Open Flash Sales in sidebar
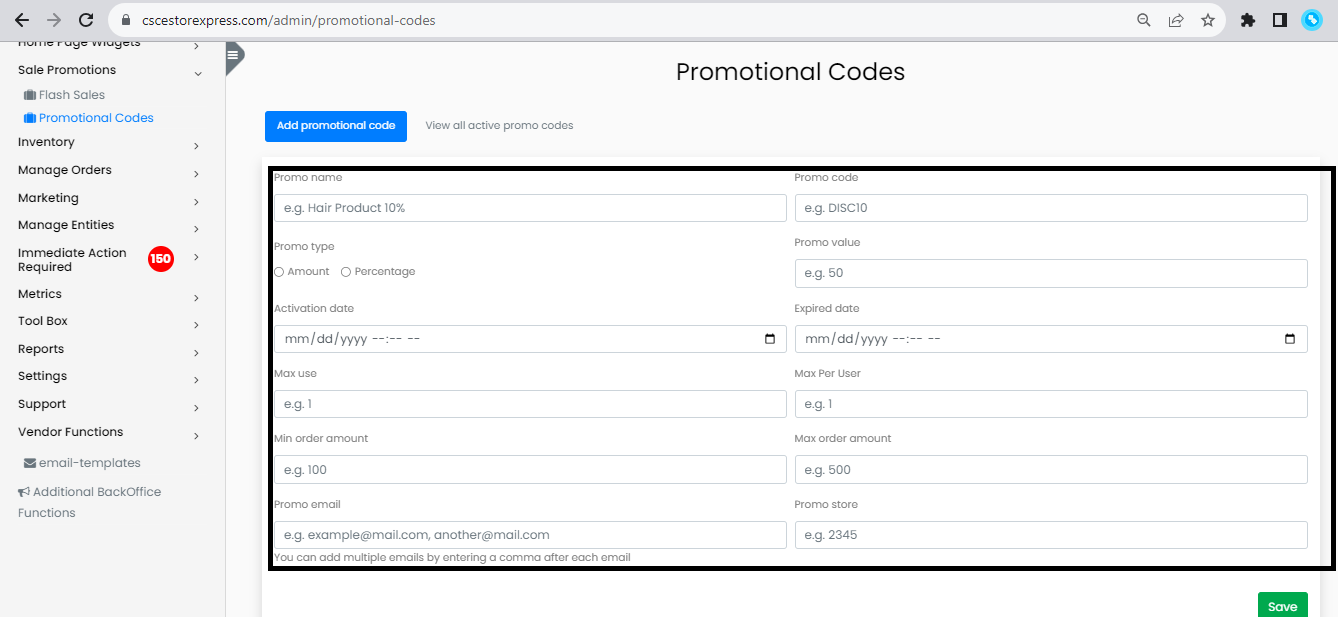 (x=71, y=95)
